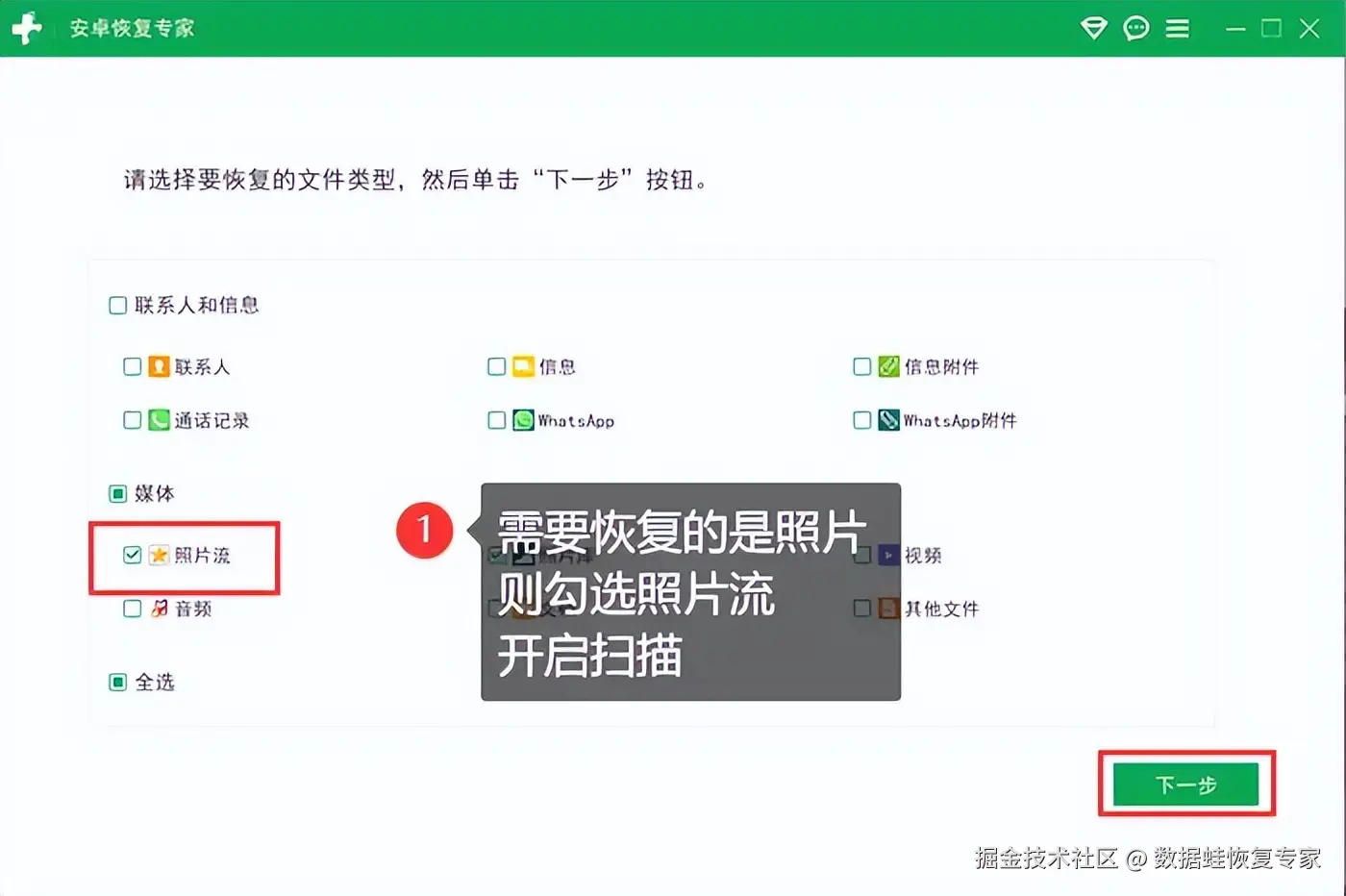
Task: Click the 安卓恢复专家 title text
Action: [x=132, y=28]
